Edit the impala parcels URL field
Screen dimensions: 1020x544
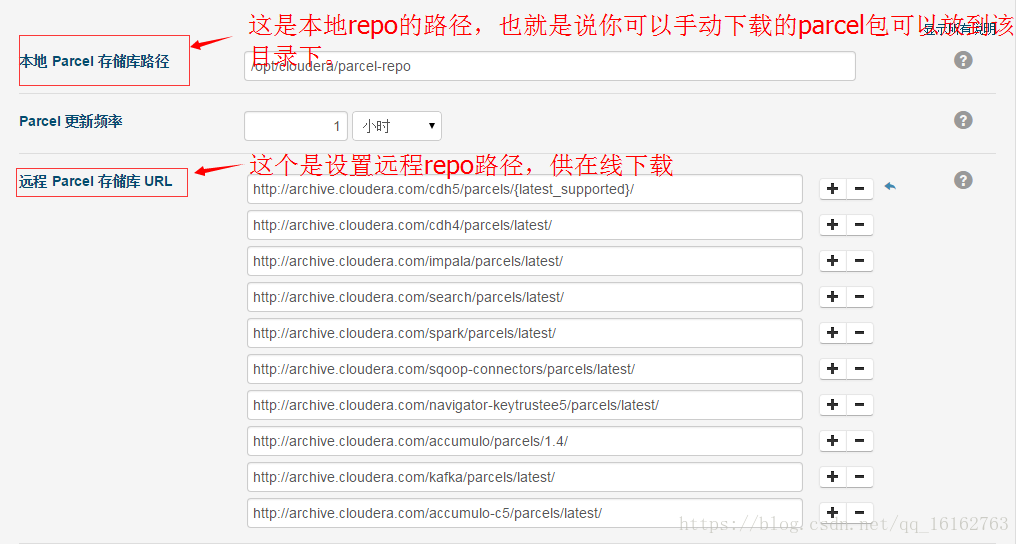click(x=525, y=261)
